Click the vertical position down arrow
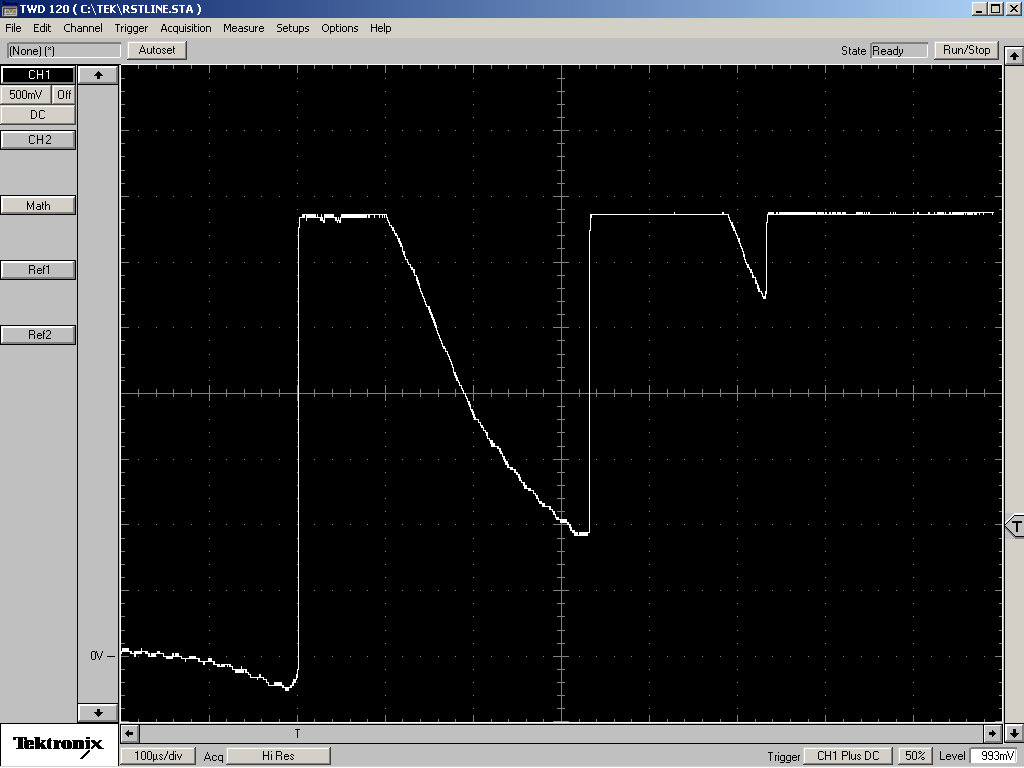This screenshot has width=1024, height=768. [99, 712]
